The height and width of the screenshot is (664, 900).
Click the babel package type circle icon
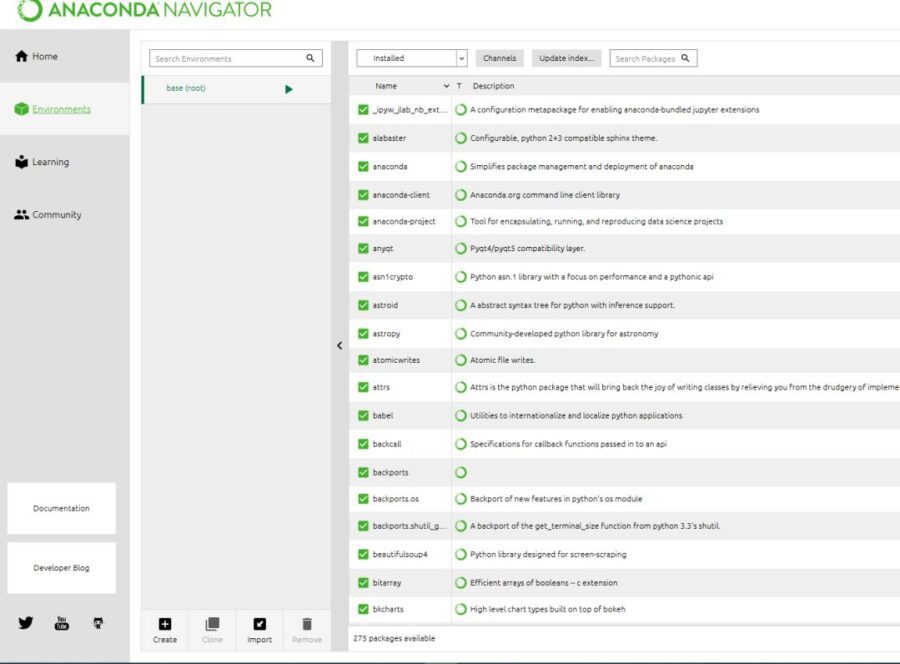coord(460,416)
